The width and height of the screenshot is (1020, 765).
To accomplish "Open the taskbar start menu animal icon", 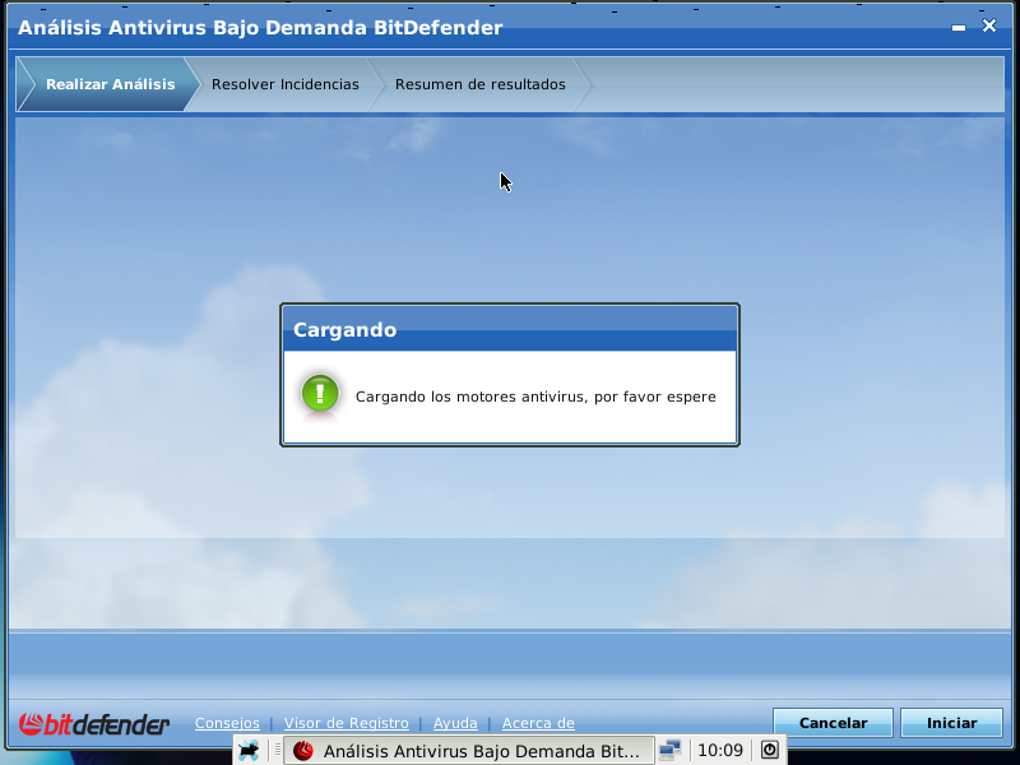I will [249, 750].
